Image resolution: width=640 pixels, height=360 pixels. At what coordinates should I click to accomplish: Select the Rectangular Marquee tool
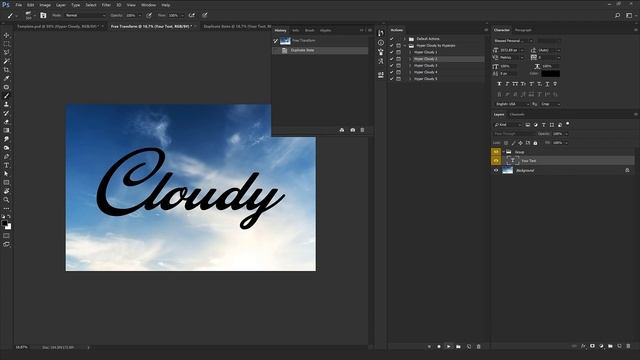tap(6, 44)
